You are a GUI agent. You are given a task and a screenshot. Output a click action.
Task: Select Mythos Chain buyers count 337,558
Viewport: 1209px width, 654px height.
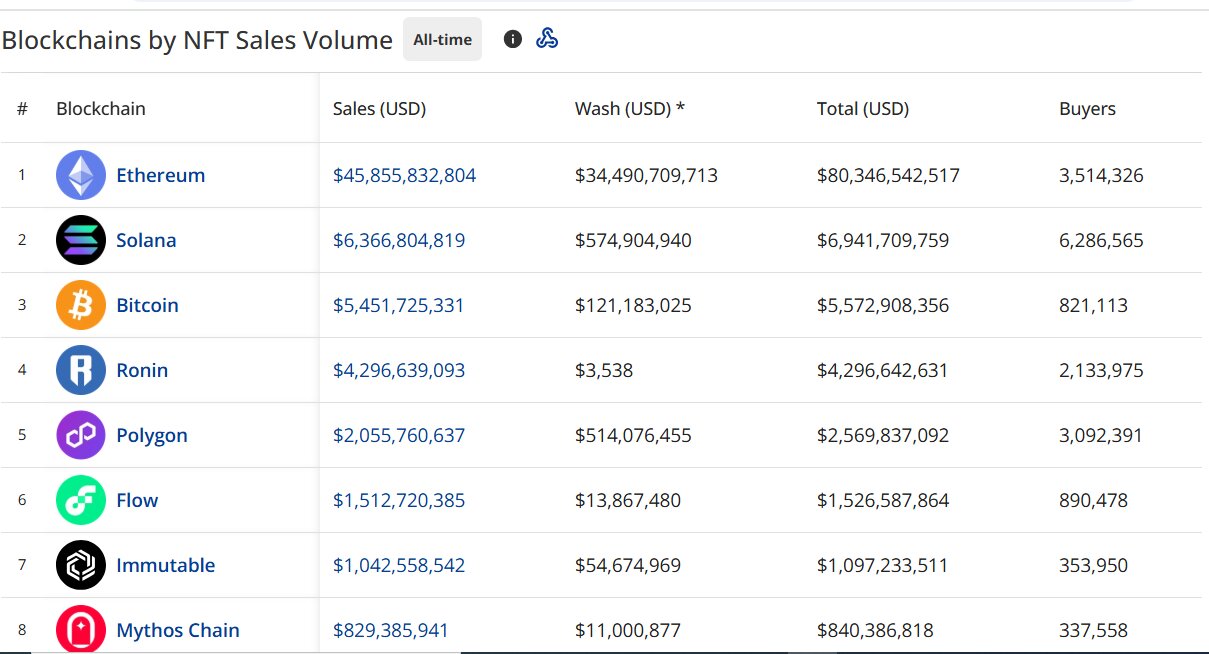(x=1093, y=630)
